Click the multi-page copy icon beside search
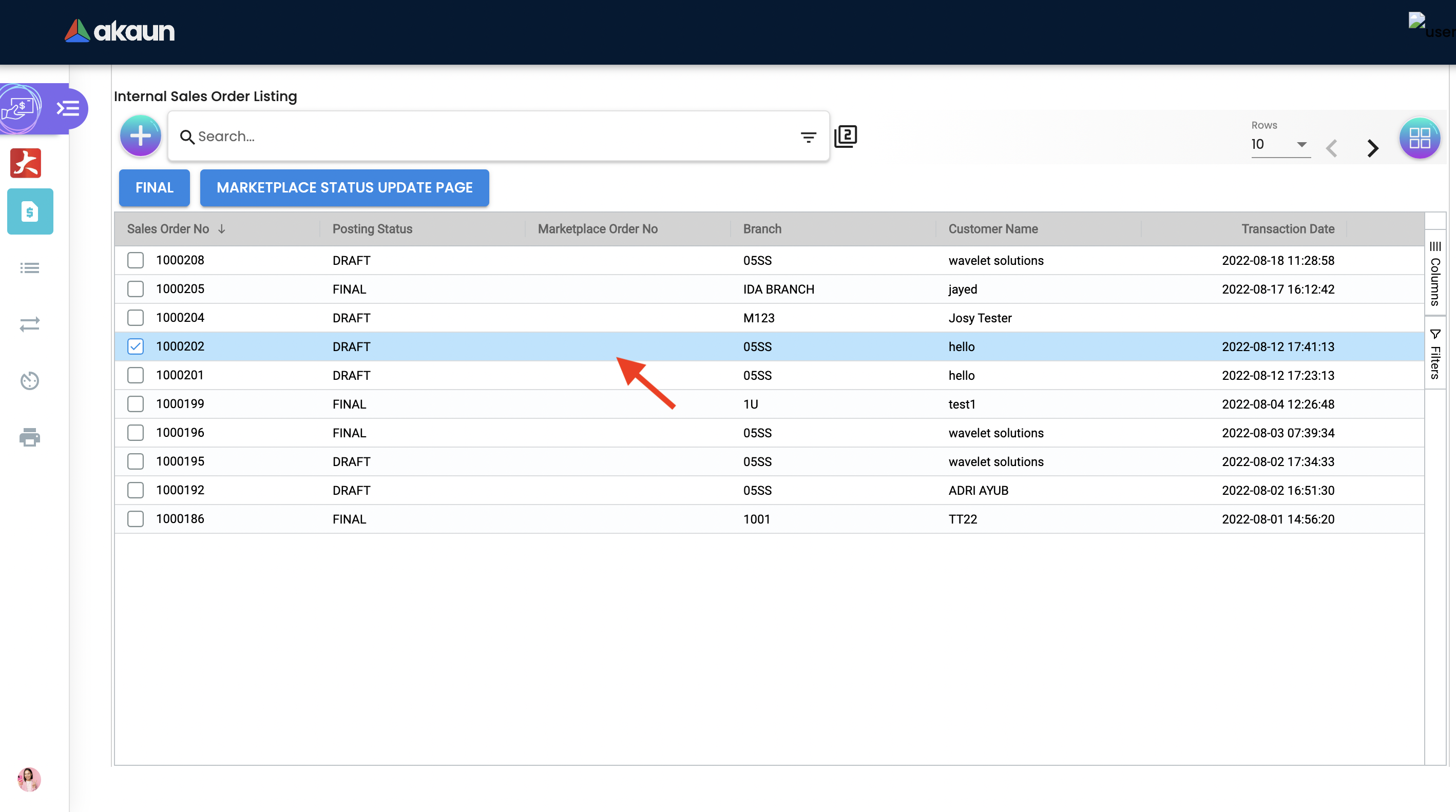 click(x=846, y=136)
